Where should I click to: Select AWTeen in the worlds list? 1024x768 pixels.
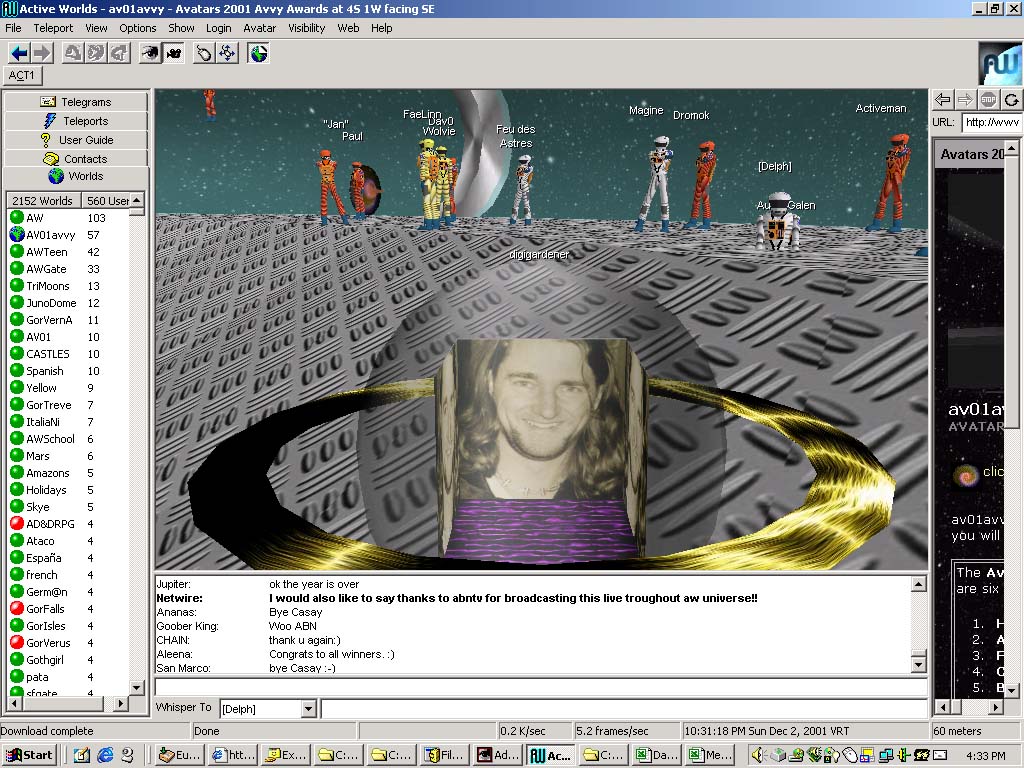47,252
